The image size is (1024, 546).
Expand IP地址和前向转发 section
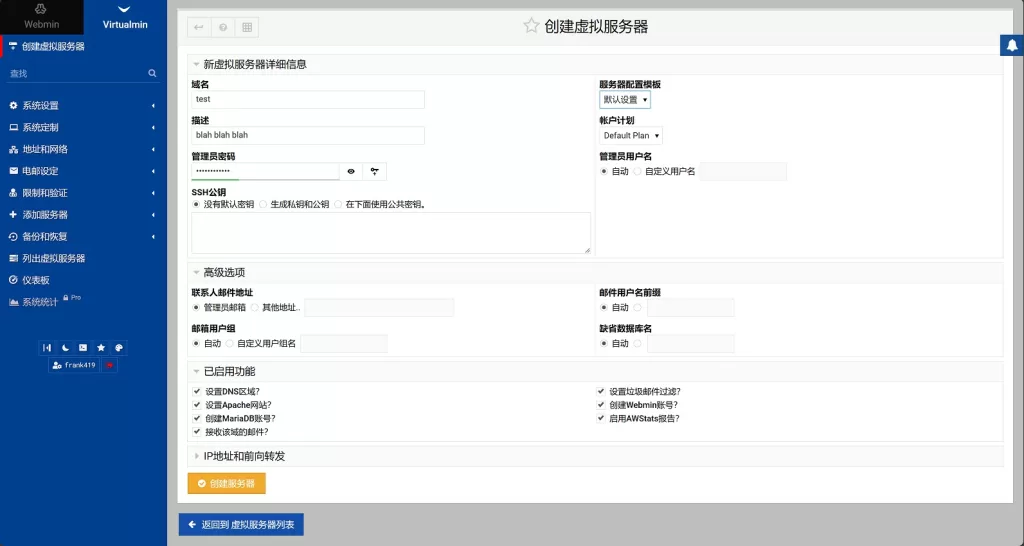click(x=244, y=456)
